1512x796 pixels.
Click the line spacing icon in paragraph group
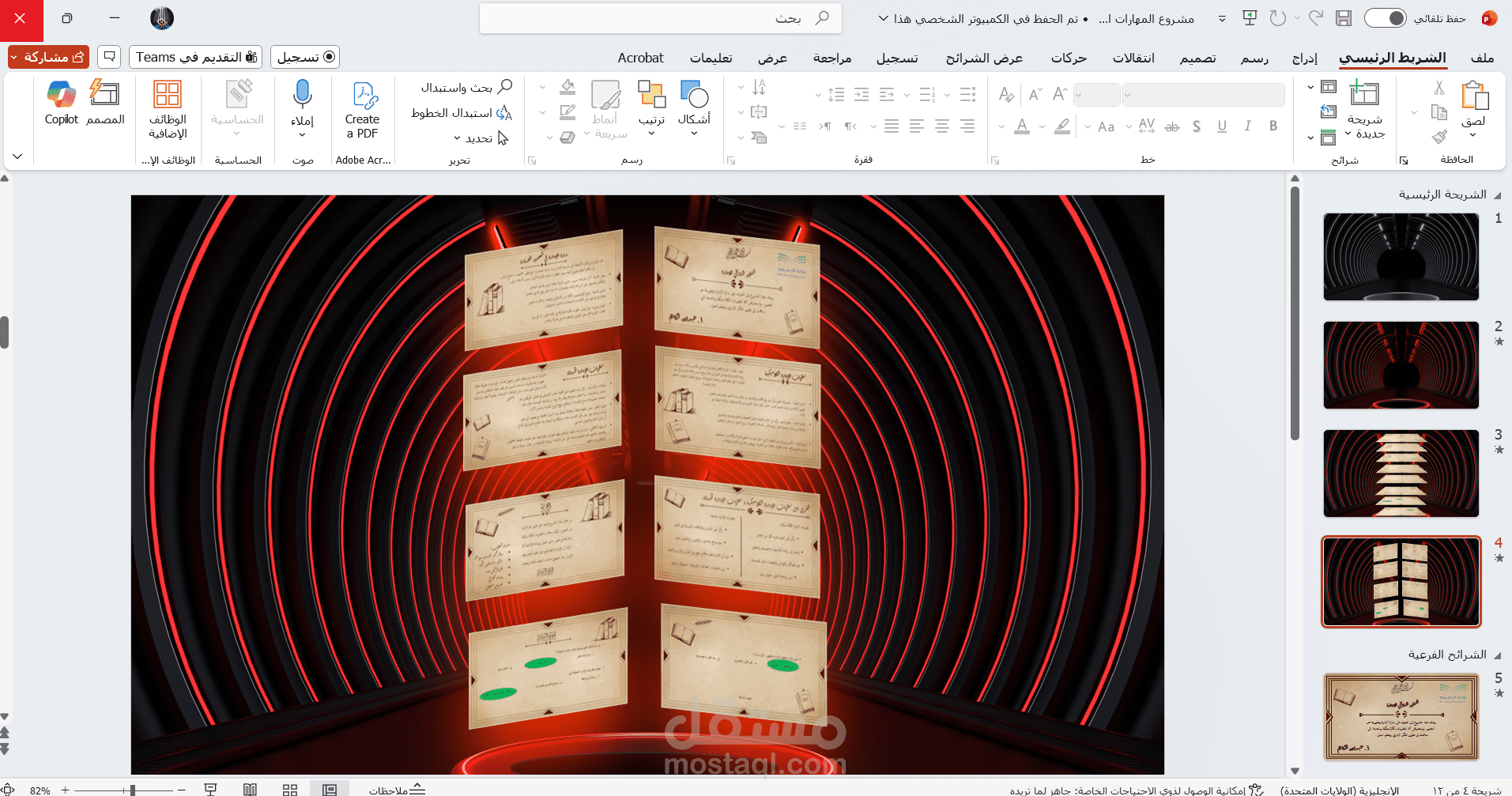pos(836,95)
